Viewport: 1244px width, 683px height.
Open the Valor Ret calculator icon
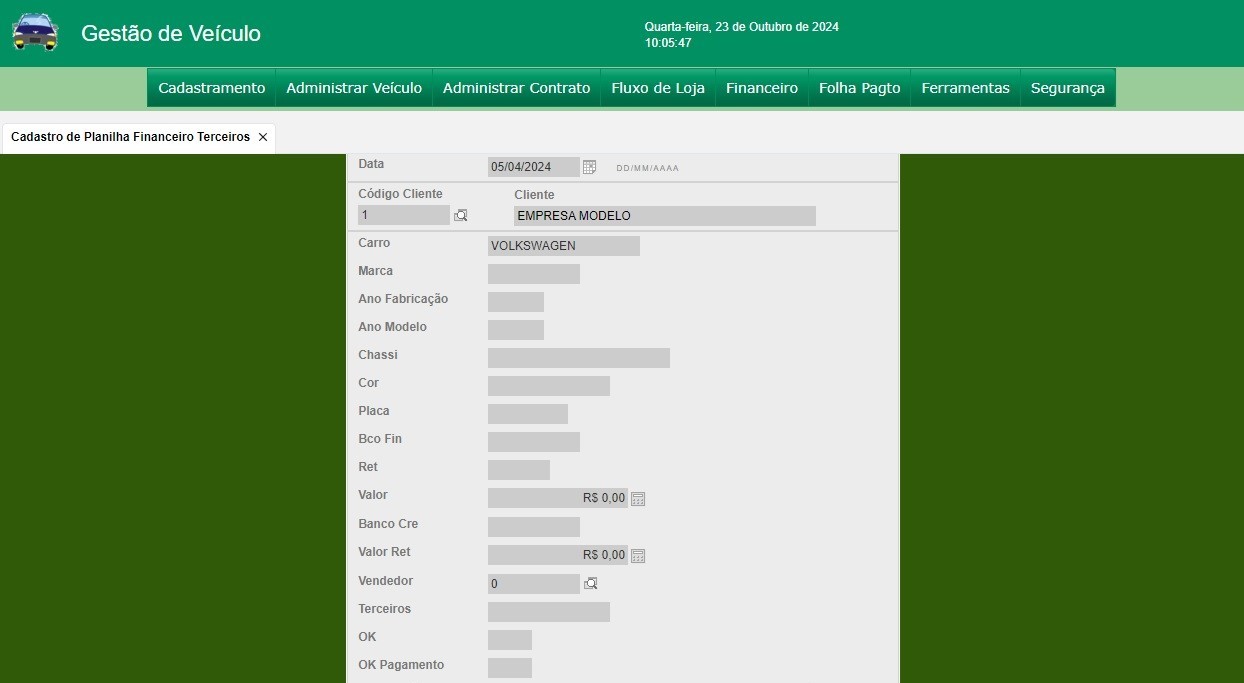pyautogui.click(x=638, y=556)
